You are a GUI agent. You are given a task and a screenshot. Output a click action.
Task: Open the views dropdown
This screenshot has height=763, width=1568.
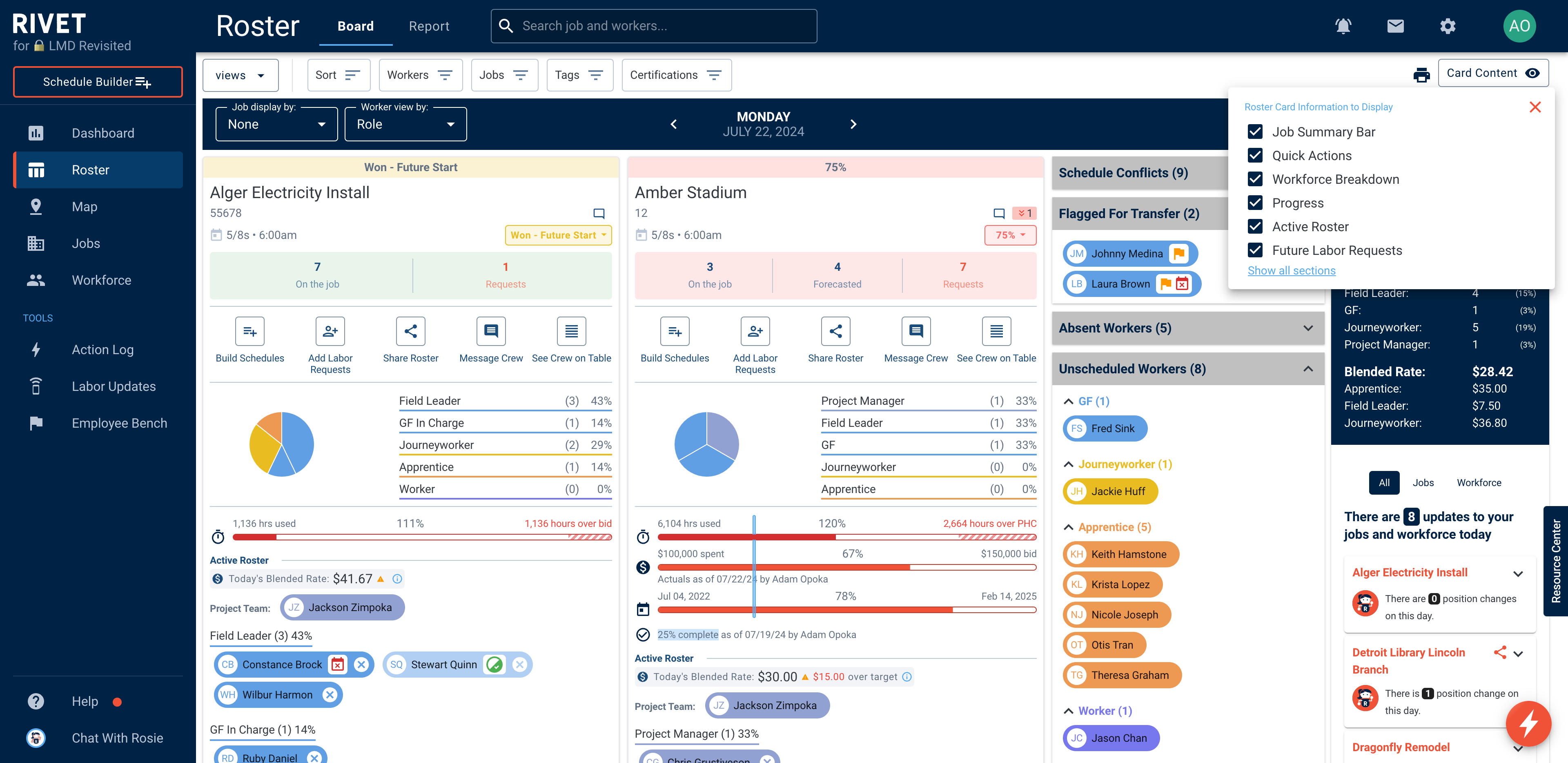click(240, 75)
